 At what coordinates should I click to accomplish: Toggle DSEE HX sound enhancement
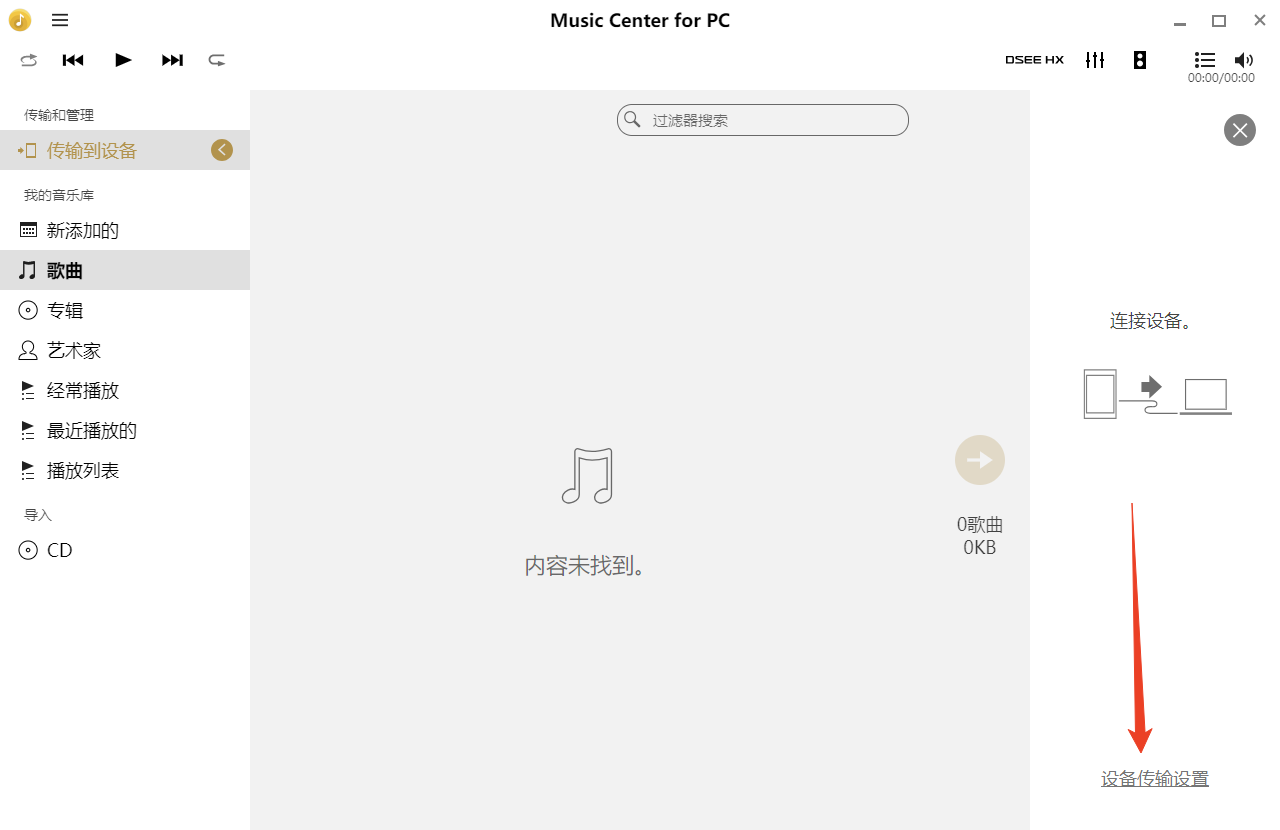[x=1034, y=60]
